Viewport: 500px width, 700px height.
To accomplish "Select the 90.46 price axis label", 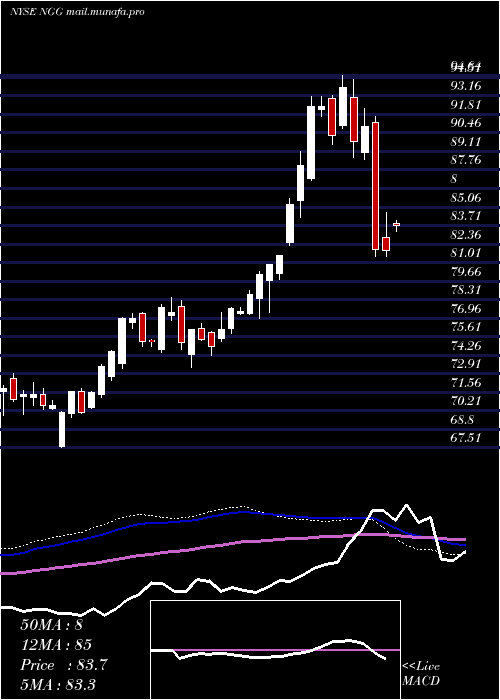I will (466, 123).
